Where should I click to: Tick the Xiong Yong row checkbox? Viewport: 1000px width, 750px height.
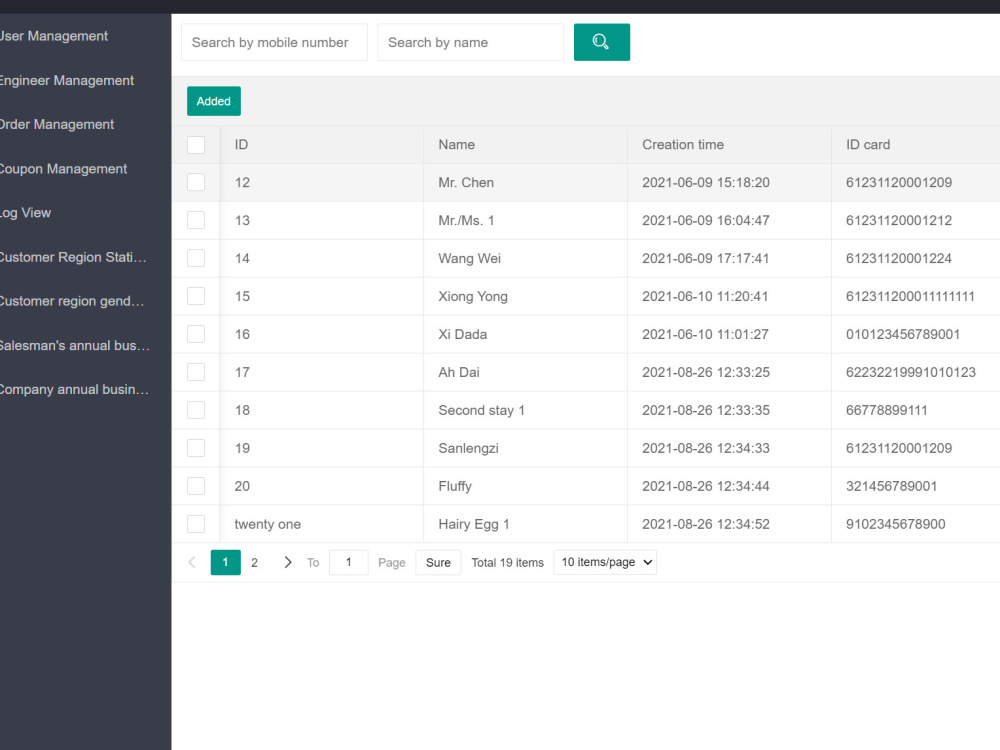tap(196, 296)
